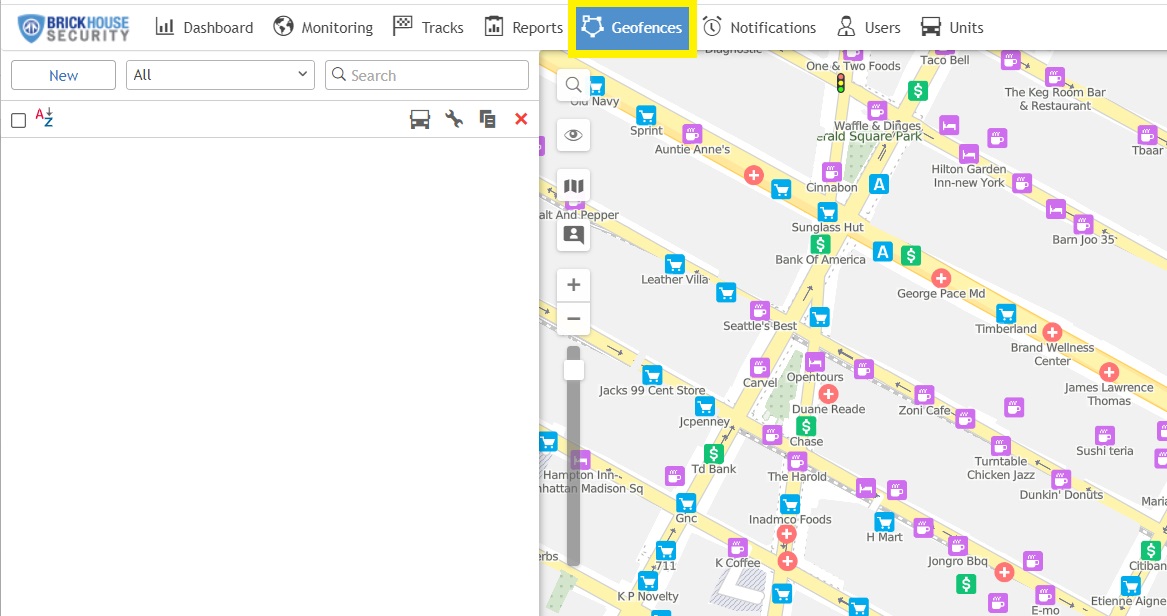Click the map zoom slider handle
Screen dimensions: 1167x616
click(573, 370)
